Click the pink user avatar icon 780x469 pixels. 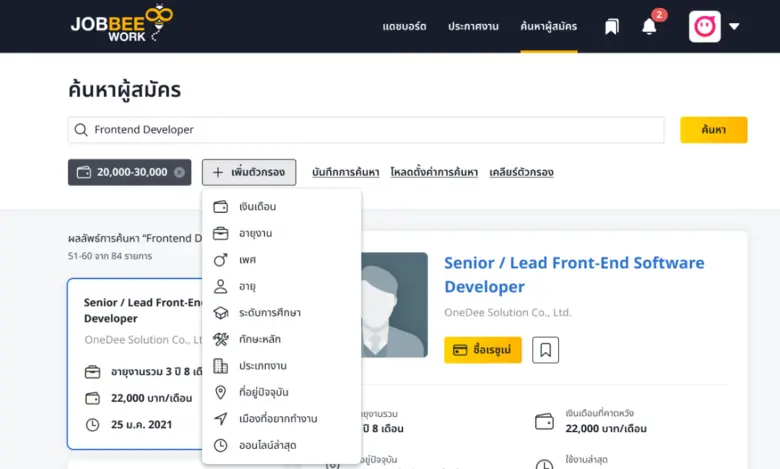click(704, 27)
